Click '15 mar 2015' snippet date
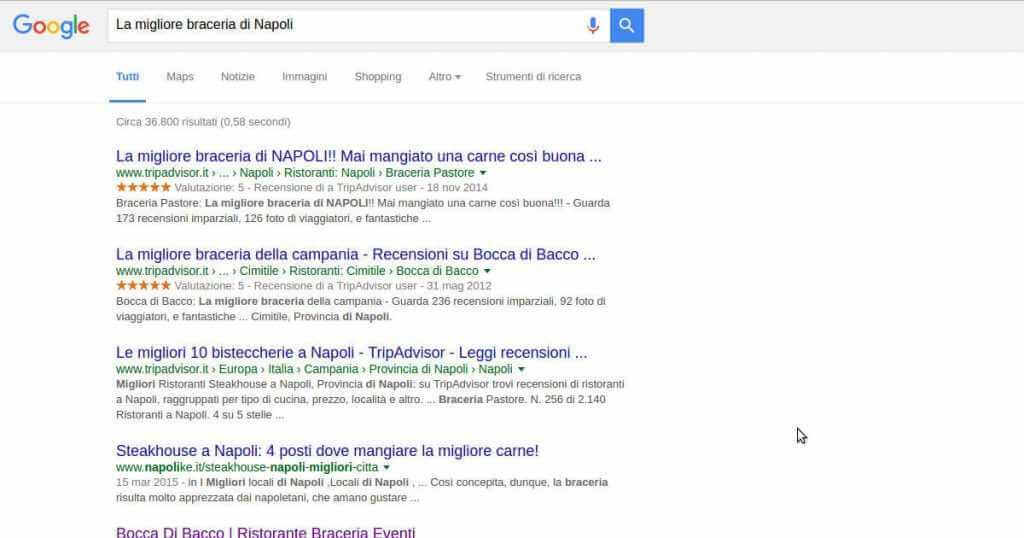This screenshot has width=1024, height=538. (147, 483)
